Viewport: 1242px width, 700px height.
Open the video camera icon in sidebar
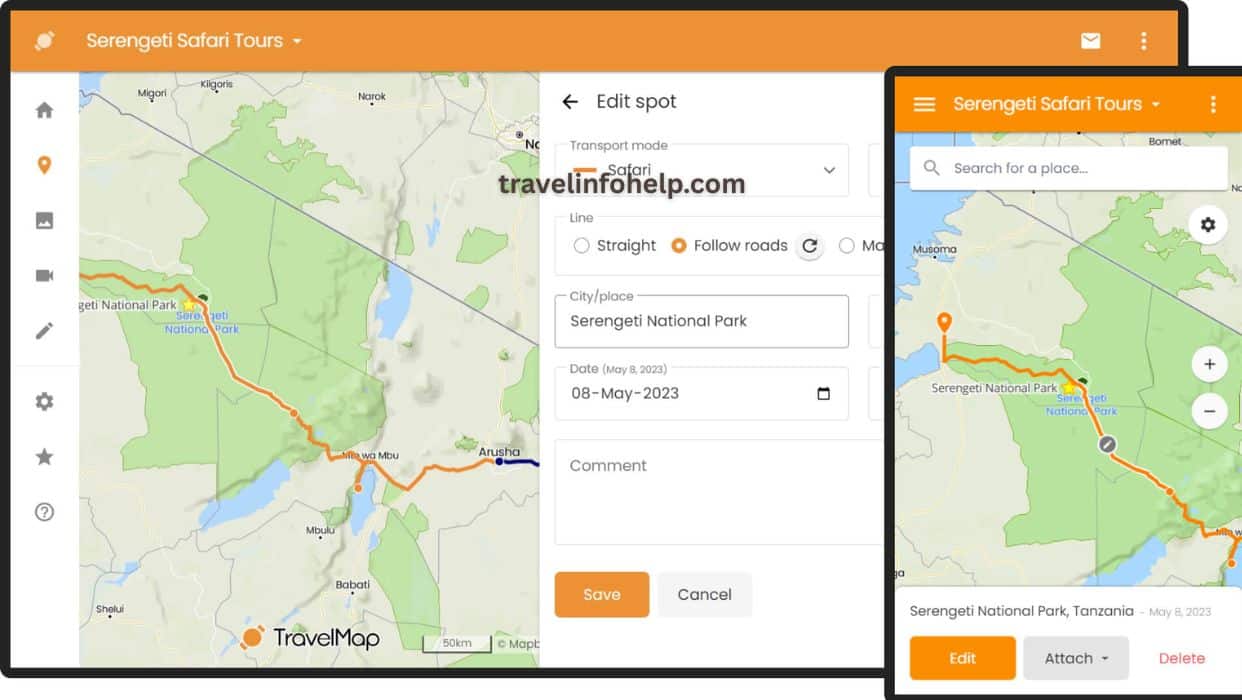tap(44, 275)
